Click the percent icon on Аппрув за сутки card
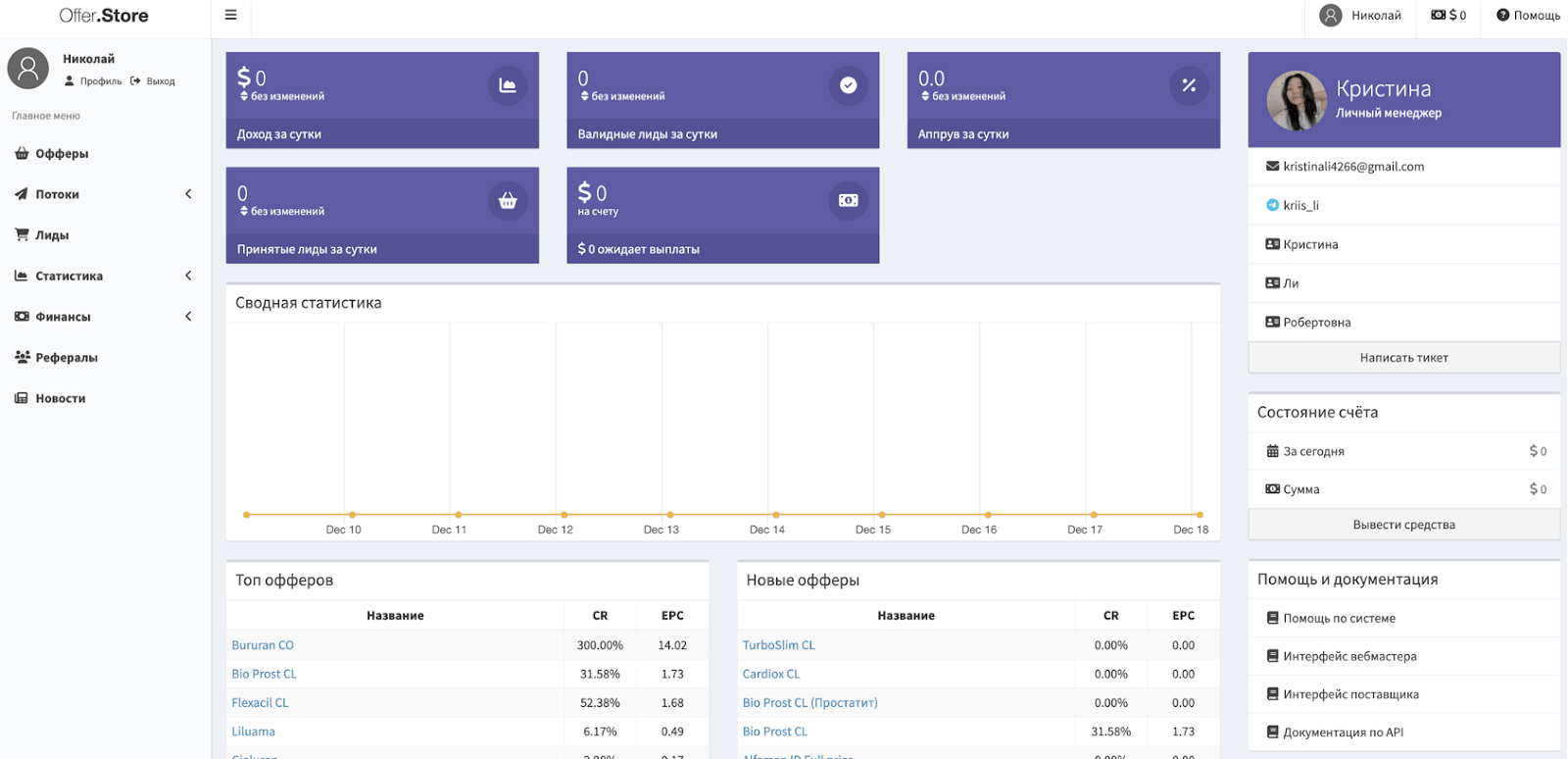The height and width of the screenshot is (759, 1568). (1189, 85)
